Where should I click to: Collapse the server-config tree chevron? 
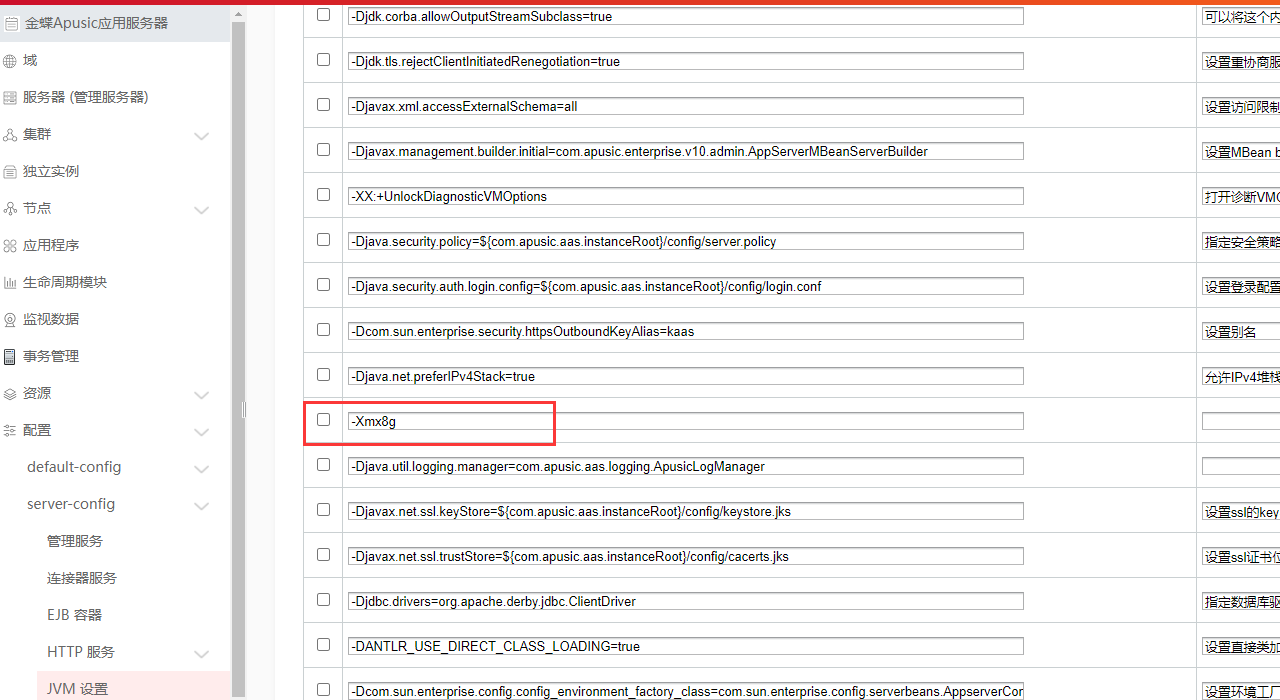[x=201, y=506]
